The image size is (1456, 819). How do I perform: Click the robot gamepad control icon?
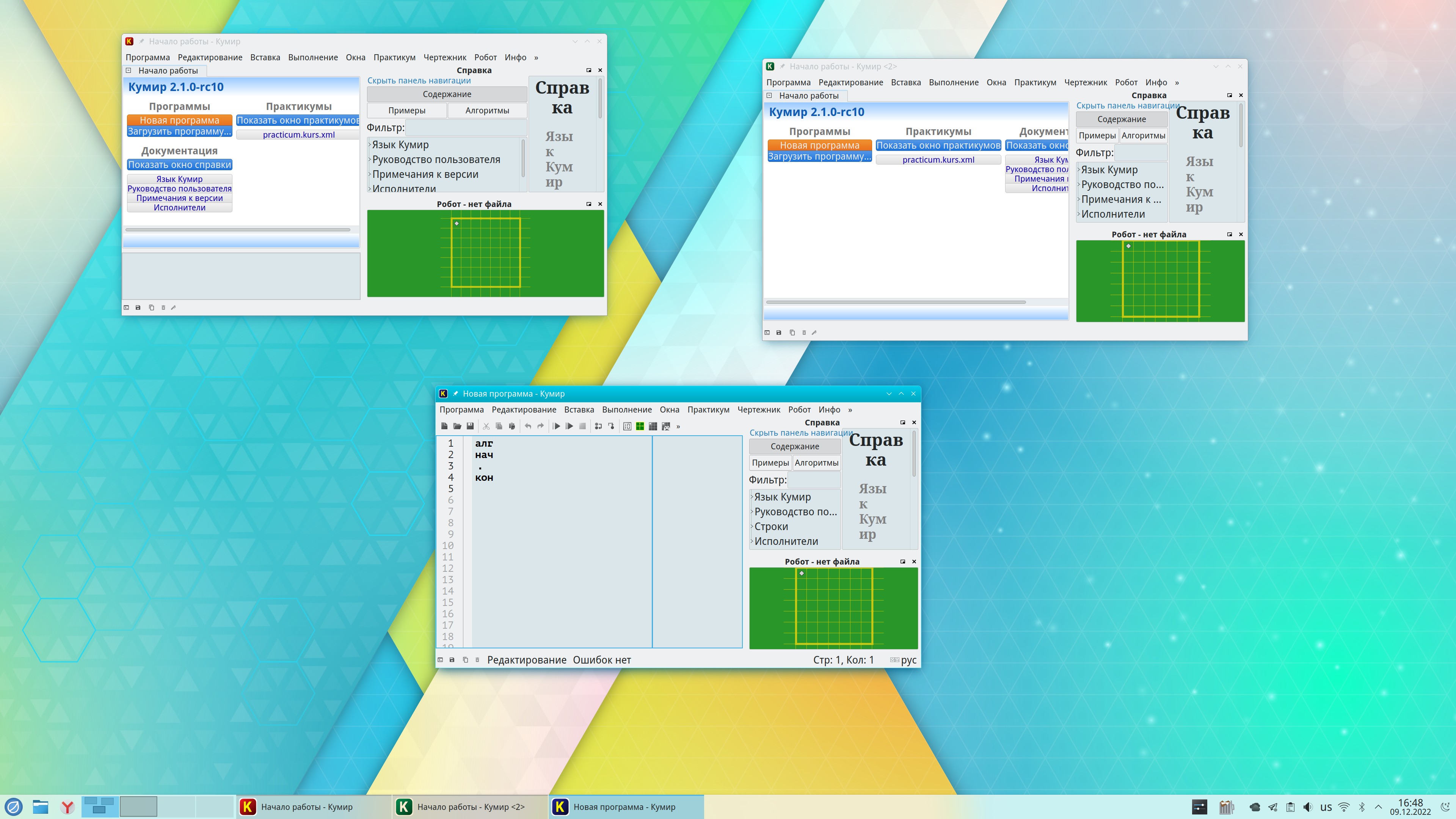tap(667, 426)
